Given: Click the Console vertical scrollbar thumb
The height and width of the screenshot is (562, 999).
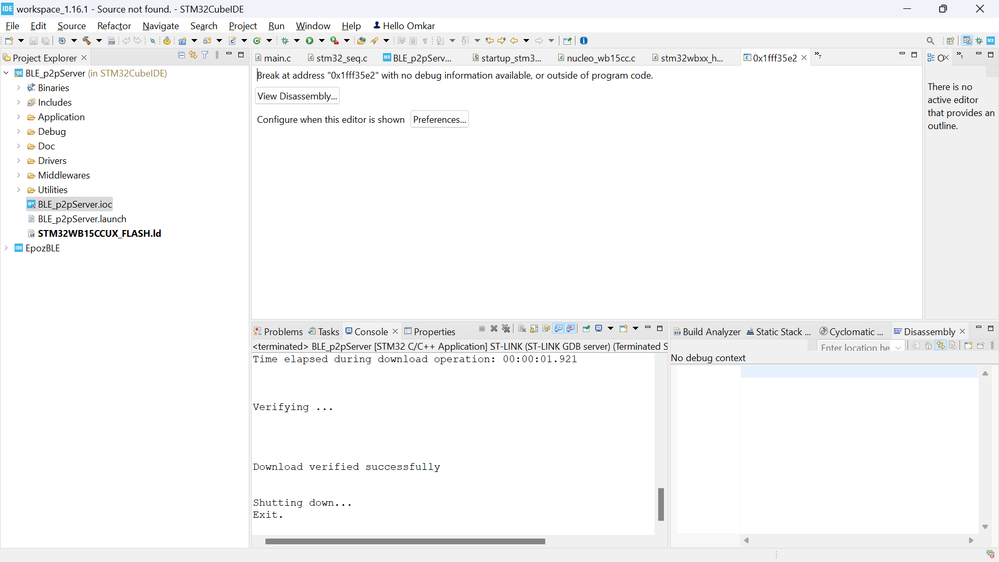Looking at the screenshot, I should point(661,504).
